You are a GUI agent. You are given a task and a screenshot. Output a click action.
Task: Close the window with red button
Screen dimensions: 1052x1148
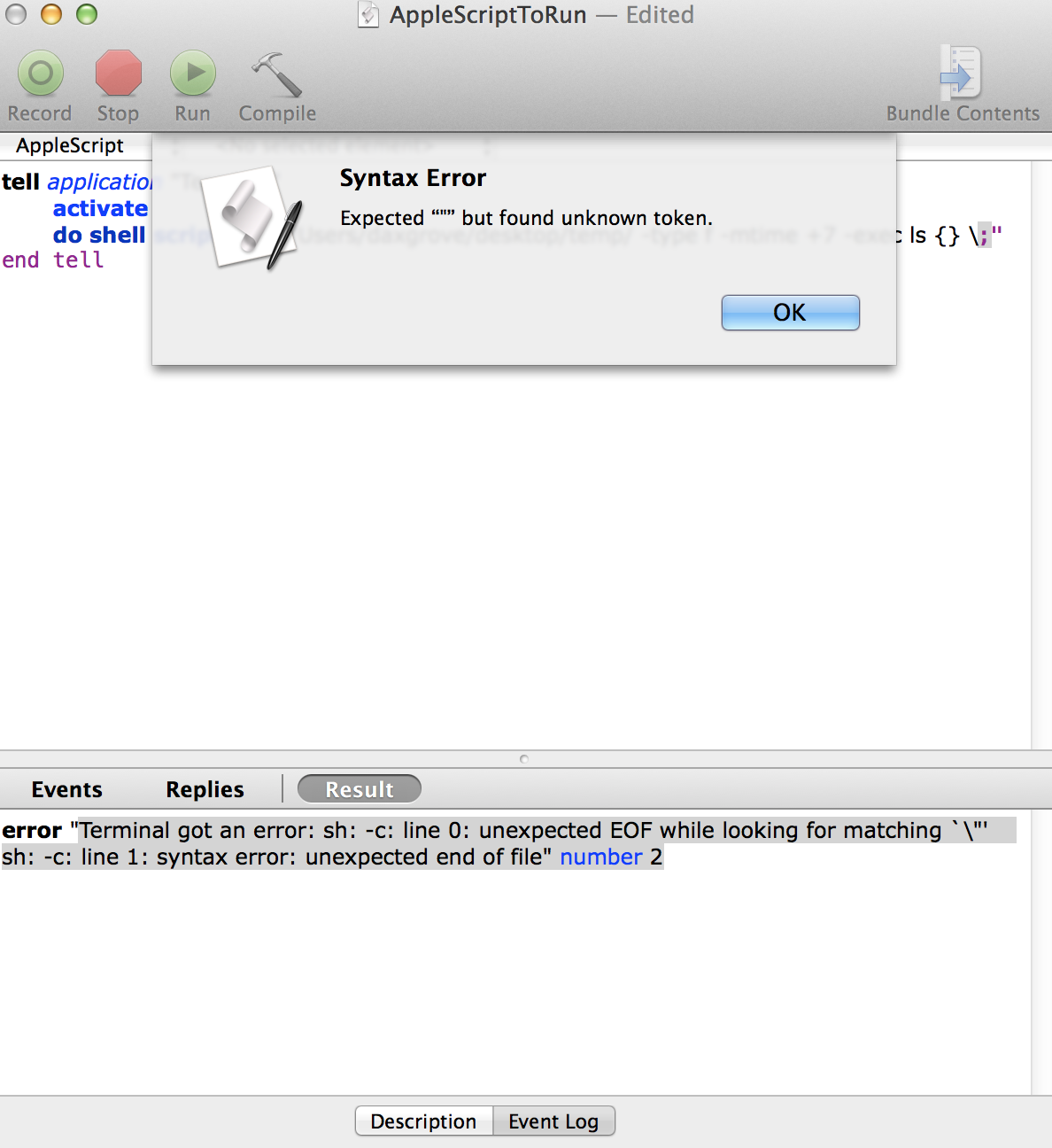click(16, 14)
